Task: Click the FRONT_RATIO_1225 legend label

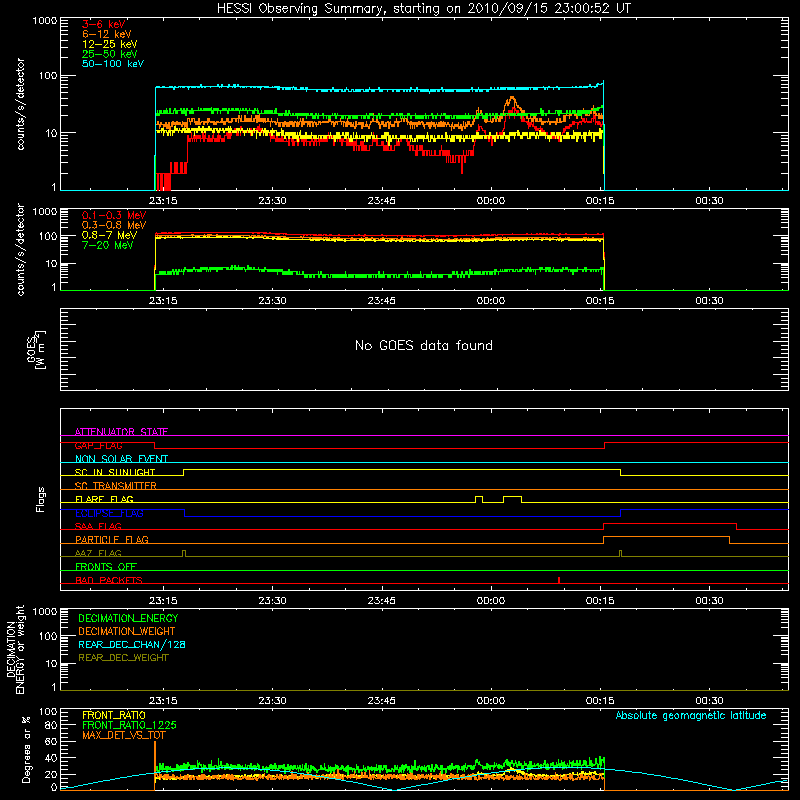Action: tap(129, 725)
